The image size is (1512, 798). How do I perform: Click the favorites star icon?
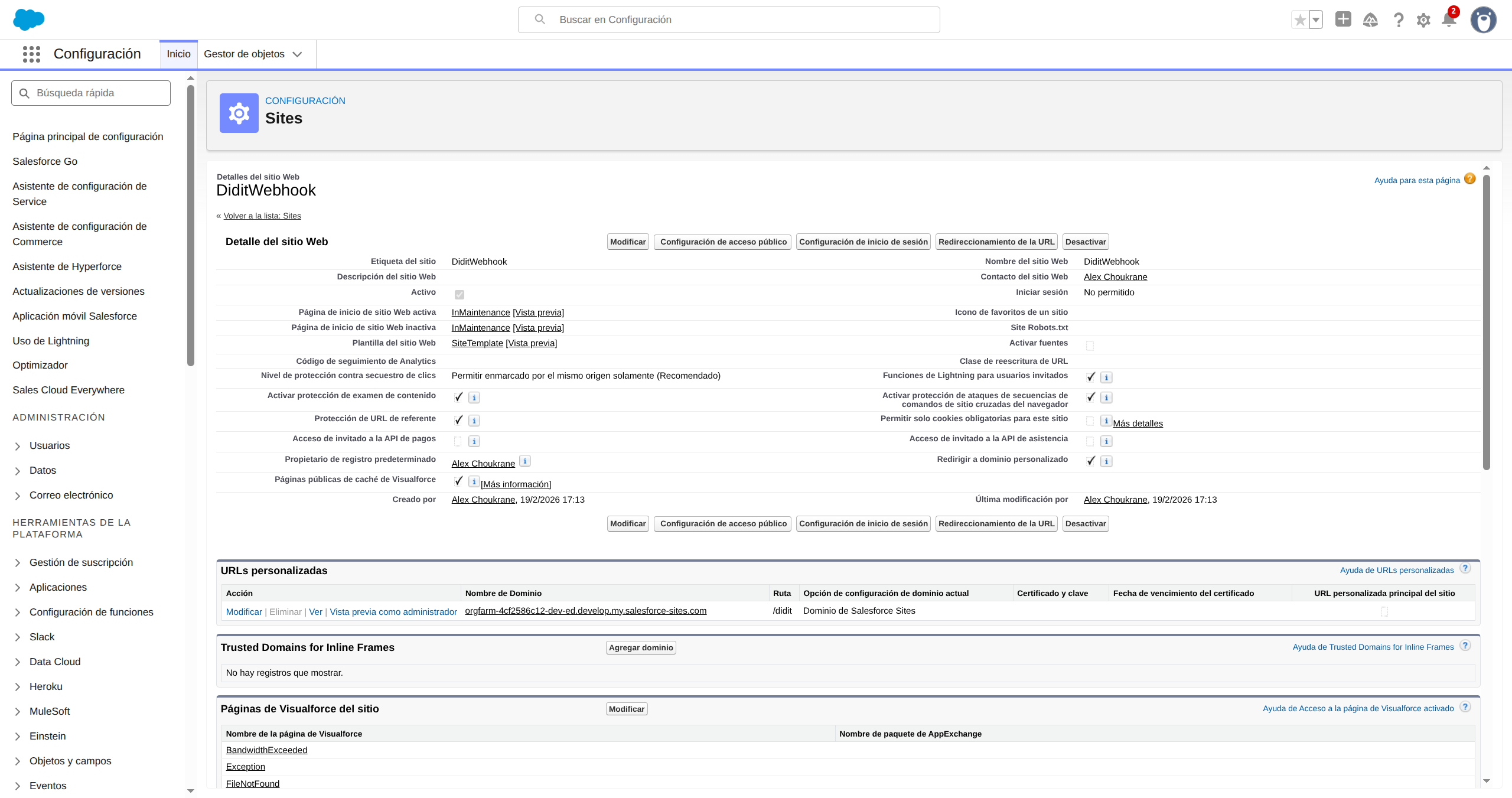pos(1300,20)
